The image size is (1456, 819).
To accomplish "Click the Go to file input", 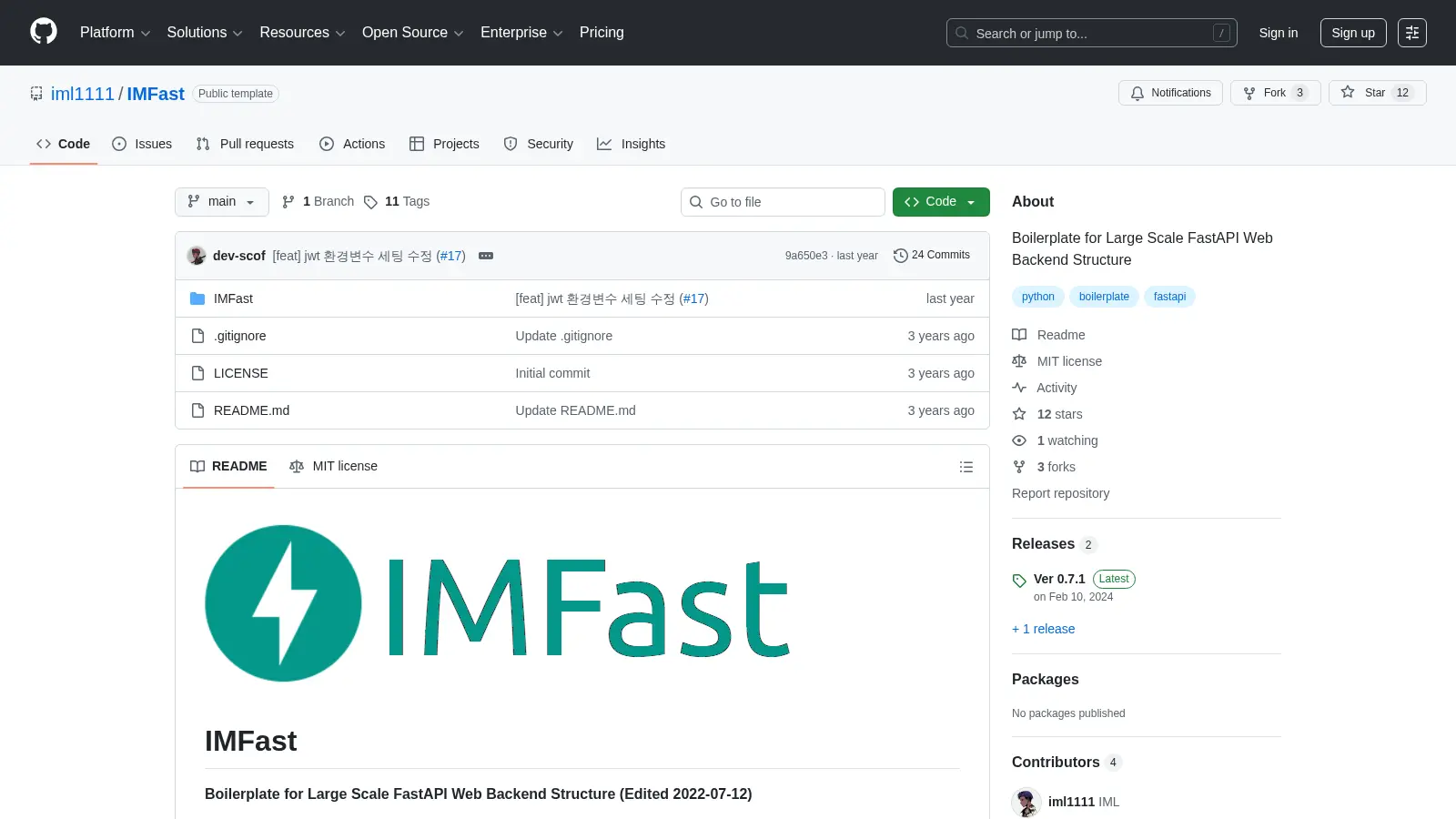I will click(783, 202).
